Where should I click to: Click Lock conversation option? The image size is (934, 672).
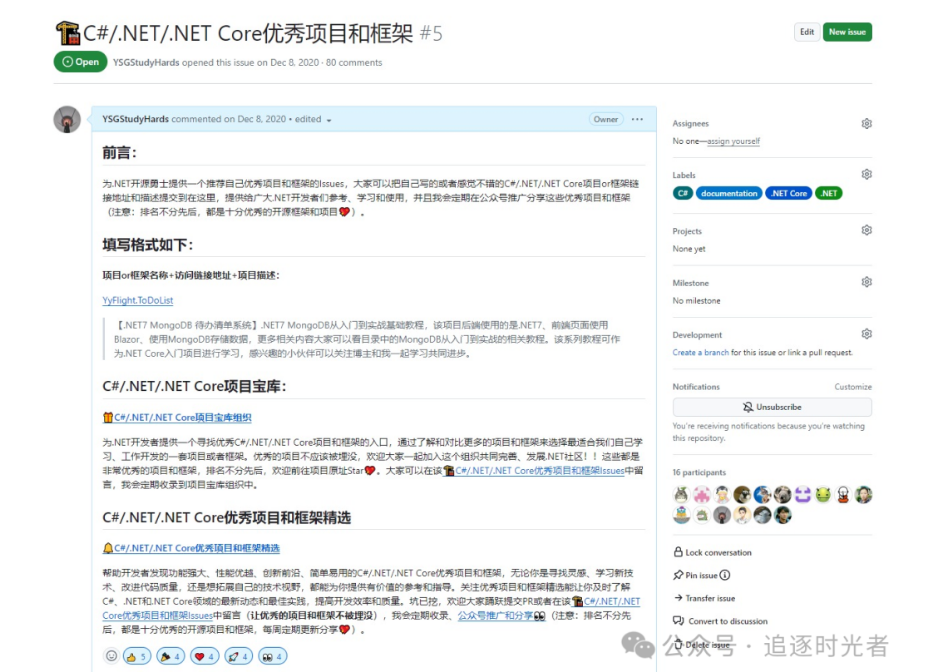coord(712,552)
